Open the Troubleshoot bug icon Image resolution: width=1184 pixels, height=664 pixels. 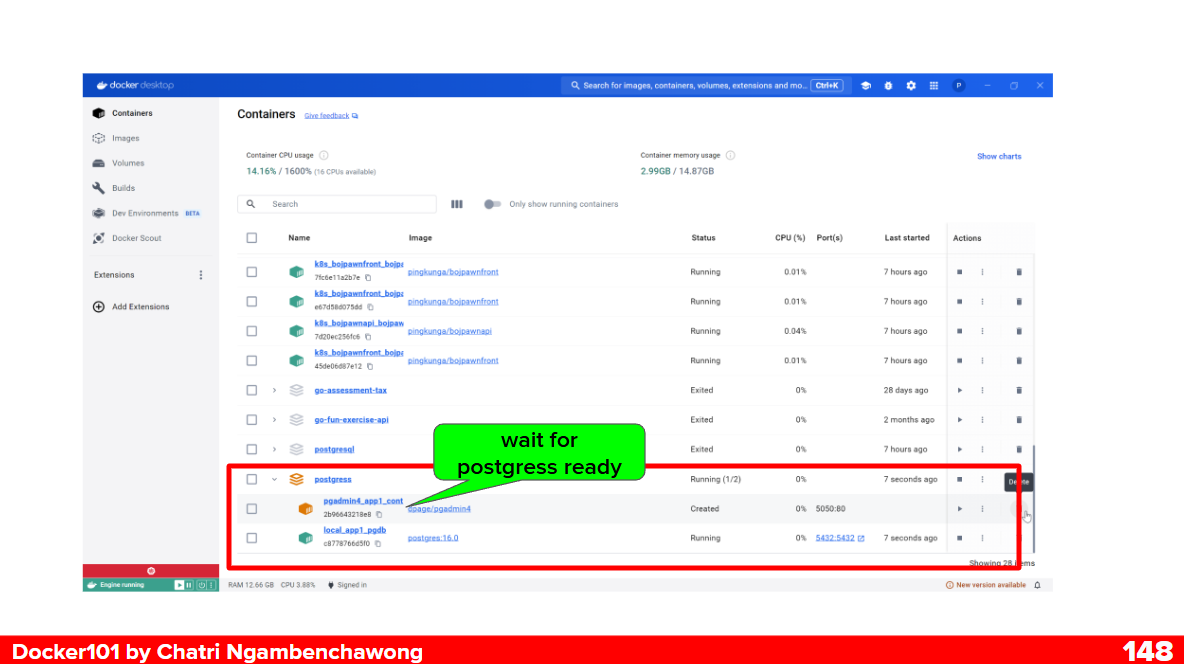coord(889,86)
